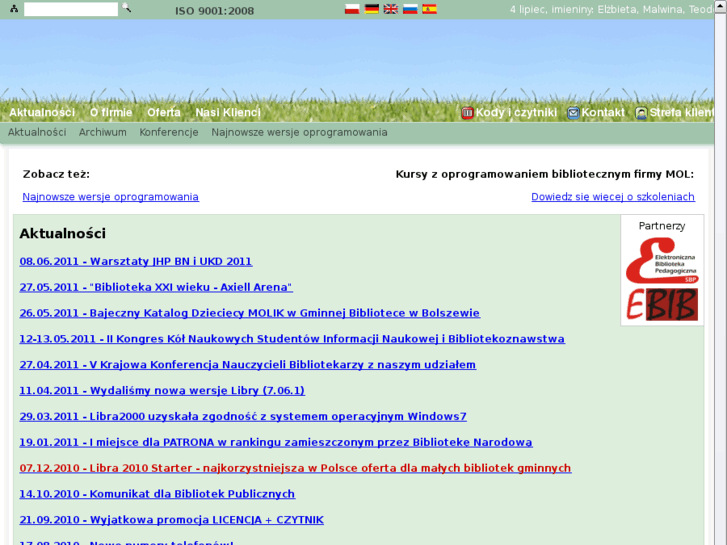
Task: Open Komunikat dla Bibliotek Publicznych news
Action: point(157,494)
